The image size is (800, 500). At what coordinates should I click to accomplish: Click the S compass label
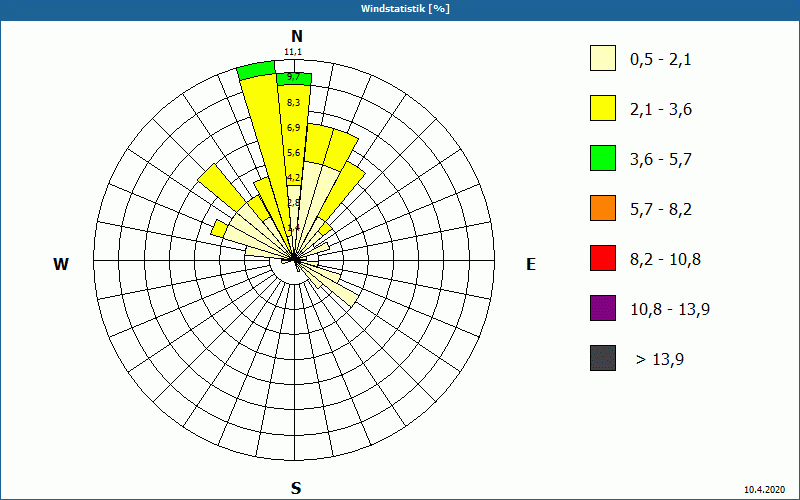coord(296,488)
